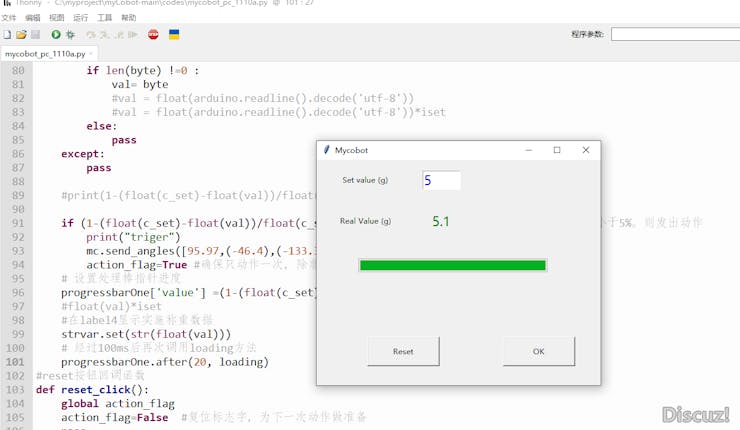Place cursor on "def reset_click():" line

[x=92, y=390]
